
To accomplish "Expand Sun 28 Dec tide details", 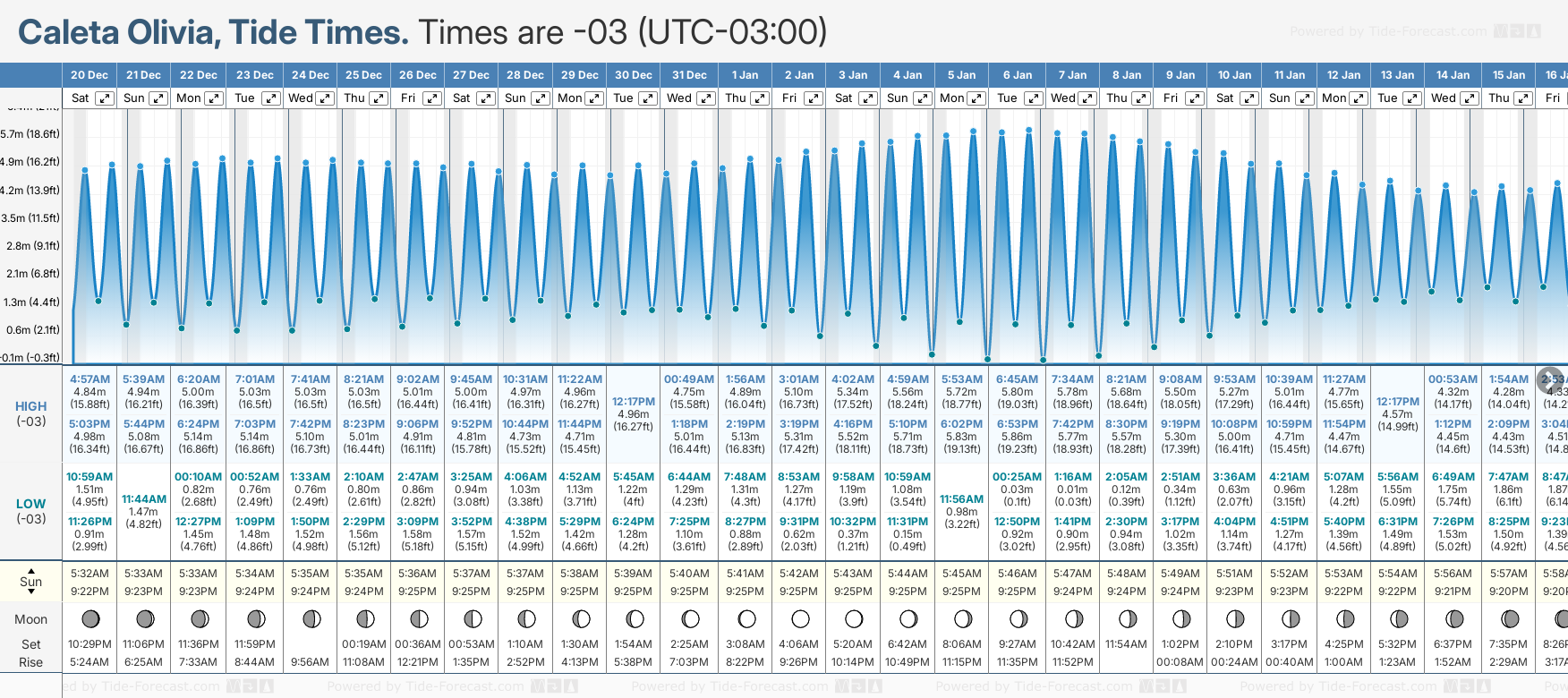I will click(x=541, y=98).
